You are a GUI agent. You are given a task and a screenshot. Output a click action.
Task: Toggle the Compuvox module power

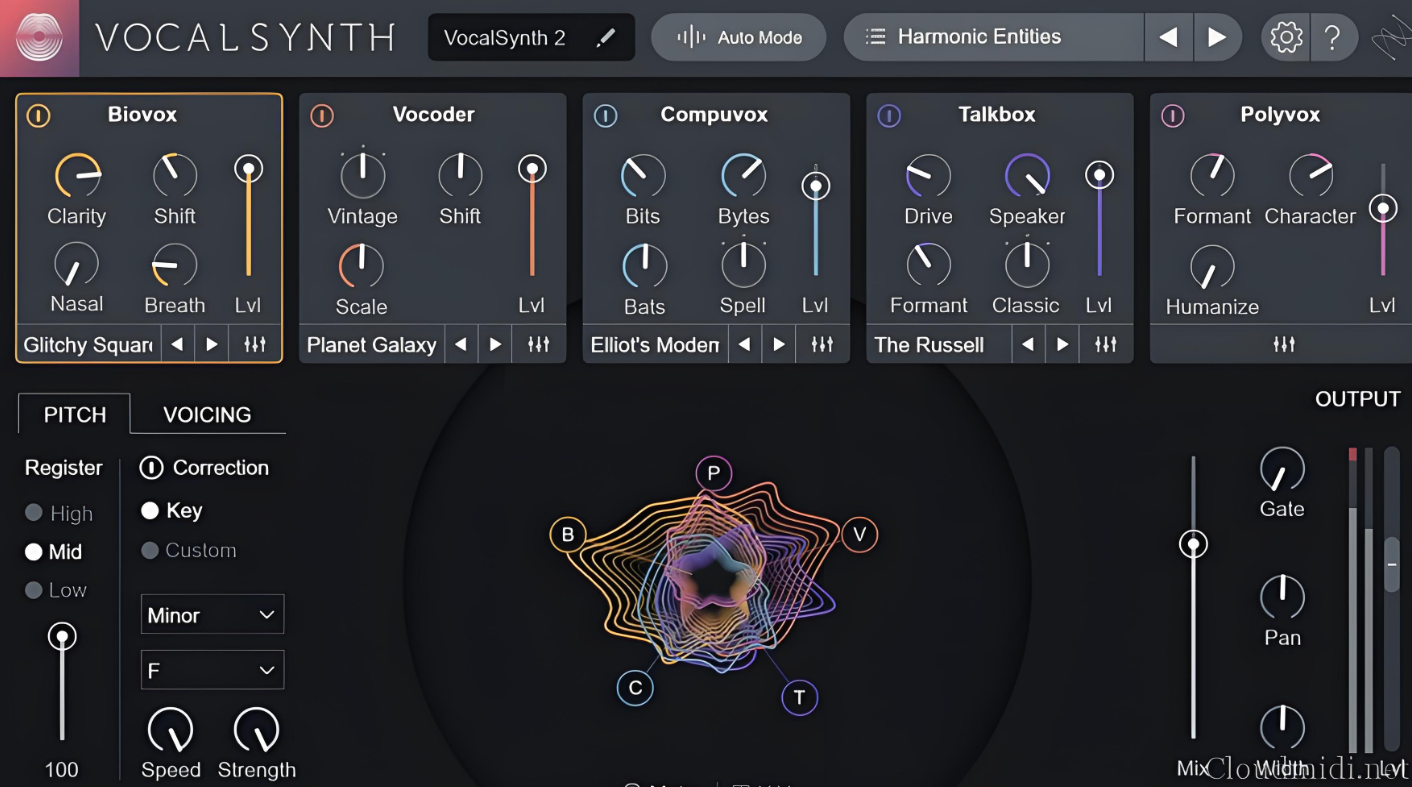point(605,116)
